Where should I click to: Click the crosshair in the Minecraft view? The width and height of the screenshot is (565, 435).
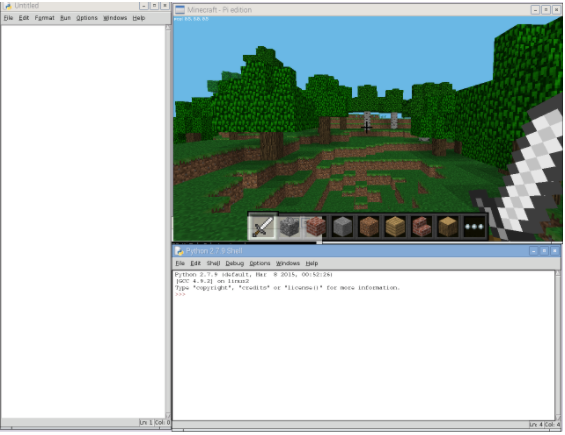(x=366, y=127)
